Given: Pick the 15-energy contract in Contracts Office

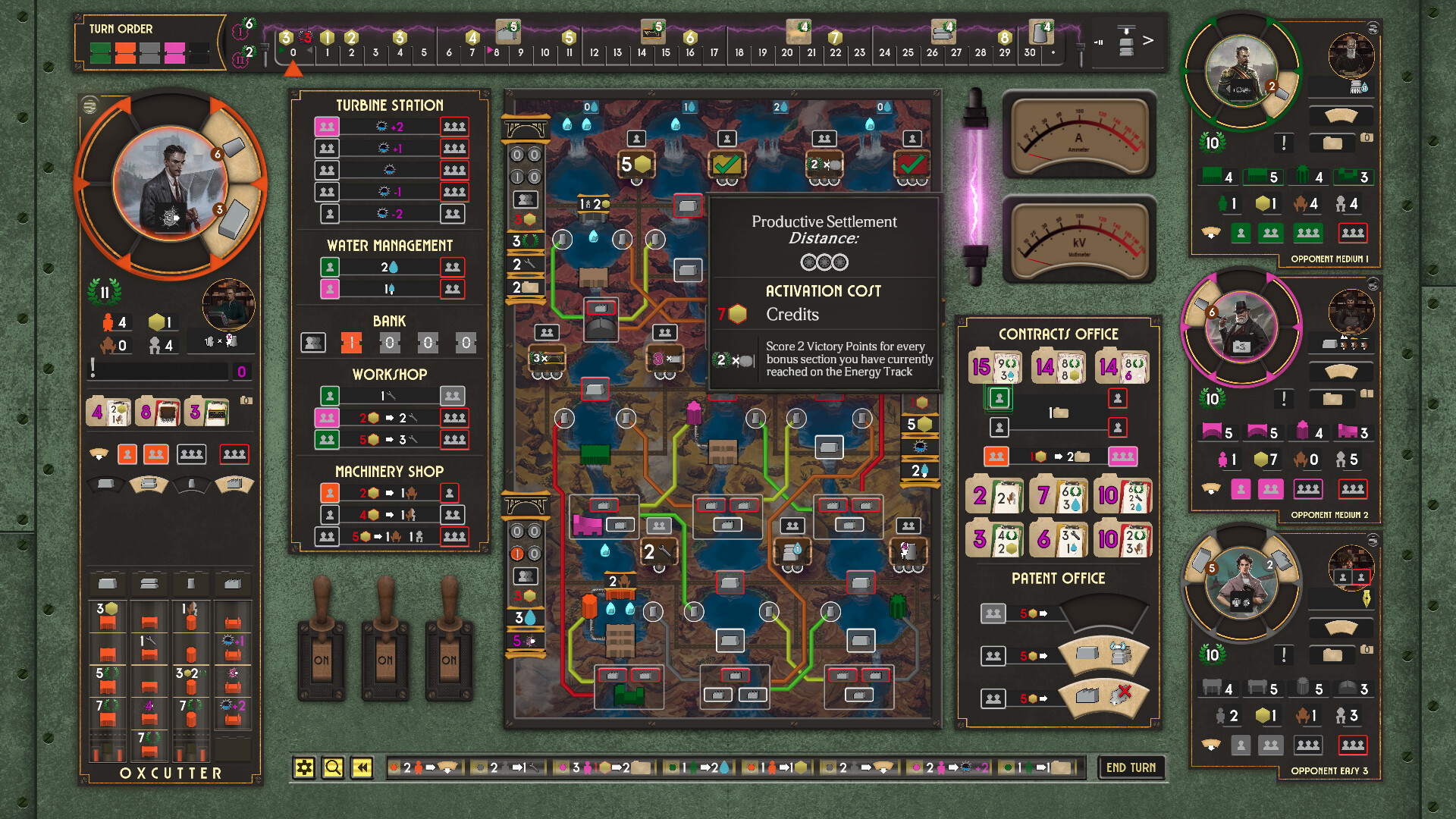Looking at the screenshot, I should coord(995,367).
